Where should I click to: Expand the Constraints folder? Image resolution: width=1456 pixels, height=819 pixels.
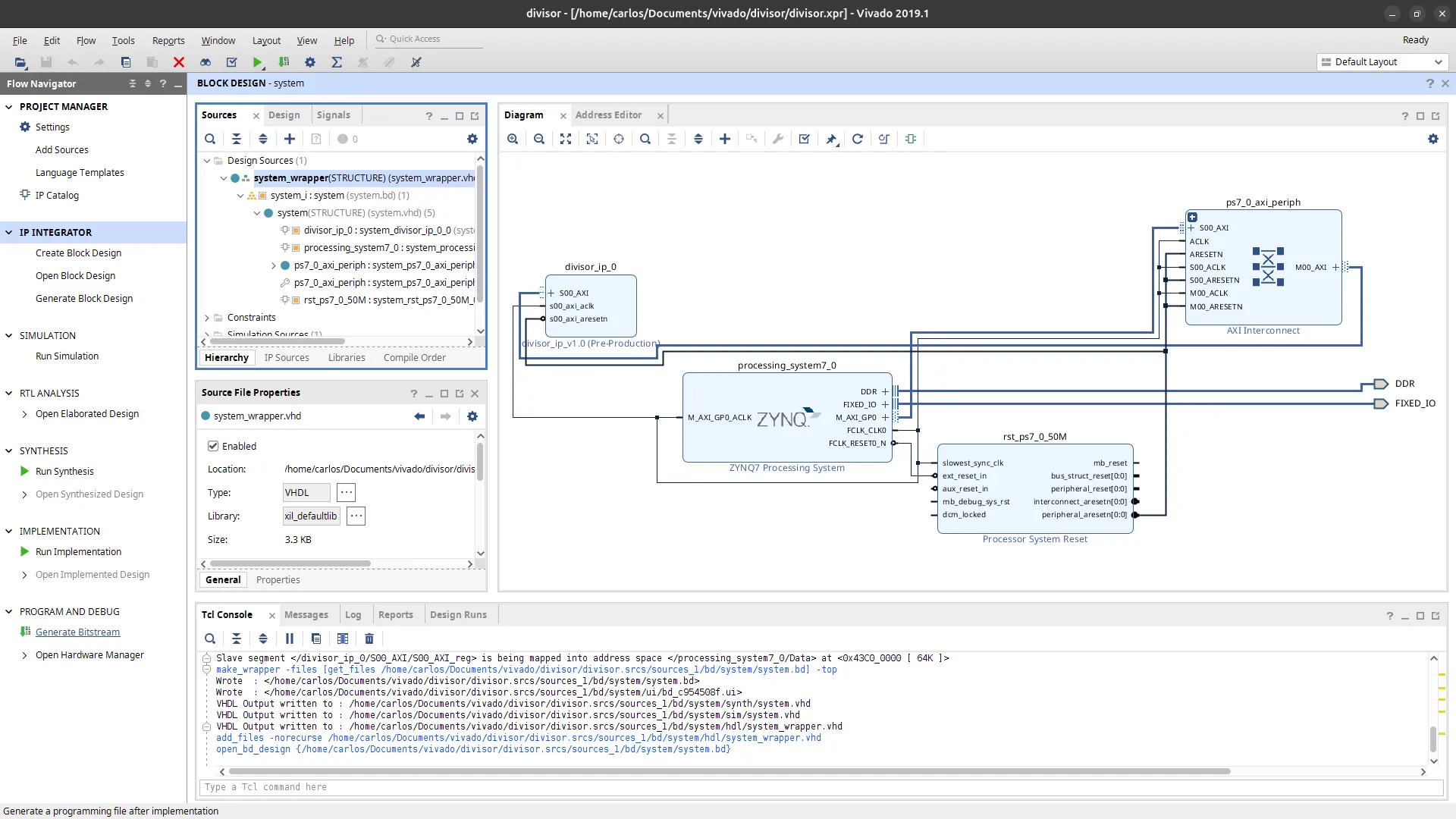(207, 318)
